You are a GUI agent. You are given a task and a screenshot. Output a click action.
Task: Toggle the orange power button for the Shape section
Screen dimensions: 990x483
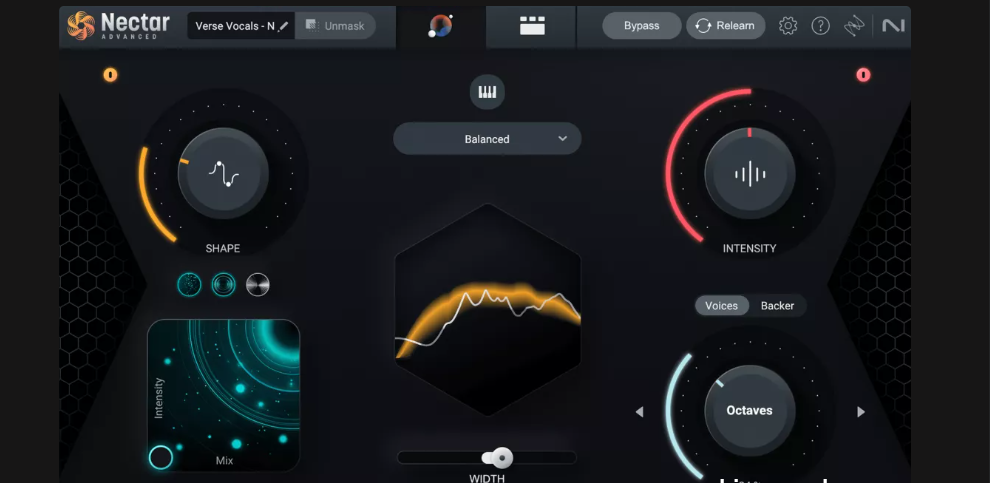(110, 75)
